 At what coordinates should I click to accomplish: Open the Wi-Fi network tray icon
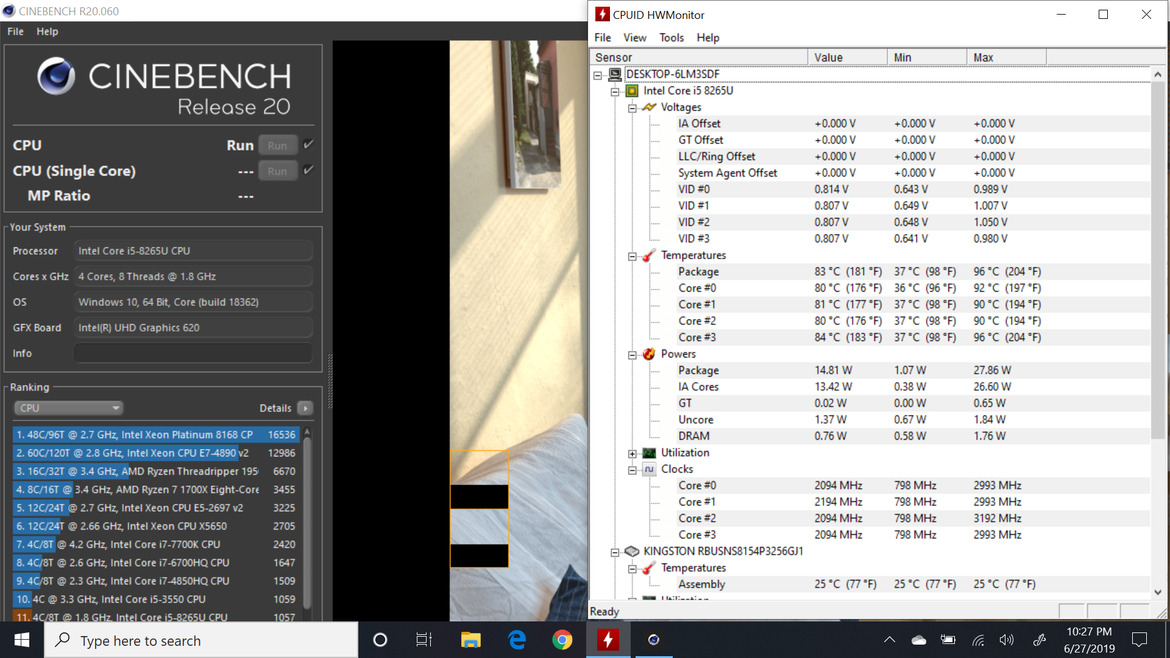[977, 640]
